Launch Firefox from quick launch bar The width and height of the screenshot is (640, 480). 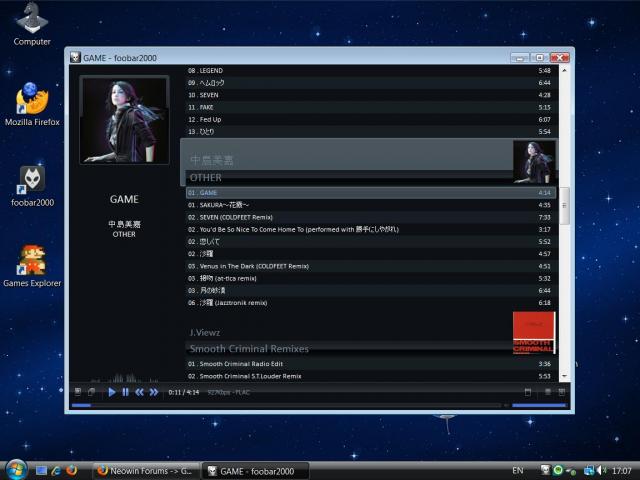[x=71, y=471]
